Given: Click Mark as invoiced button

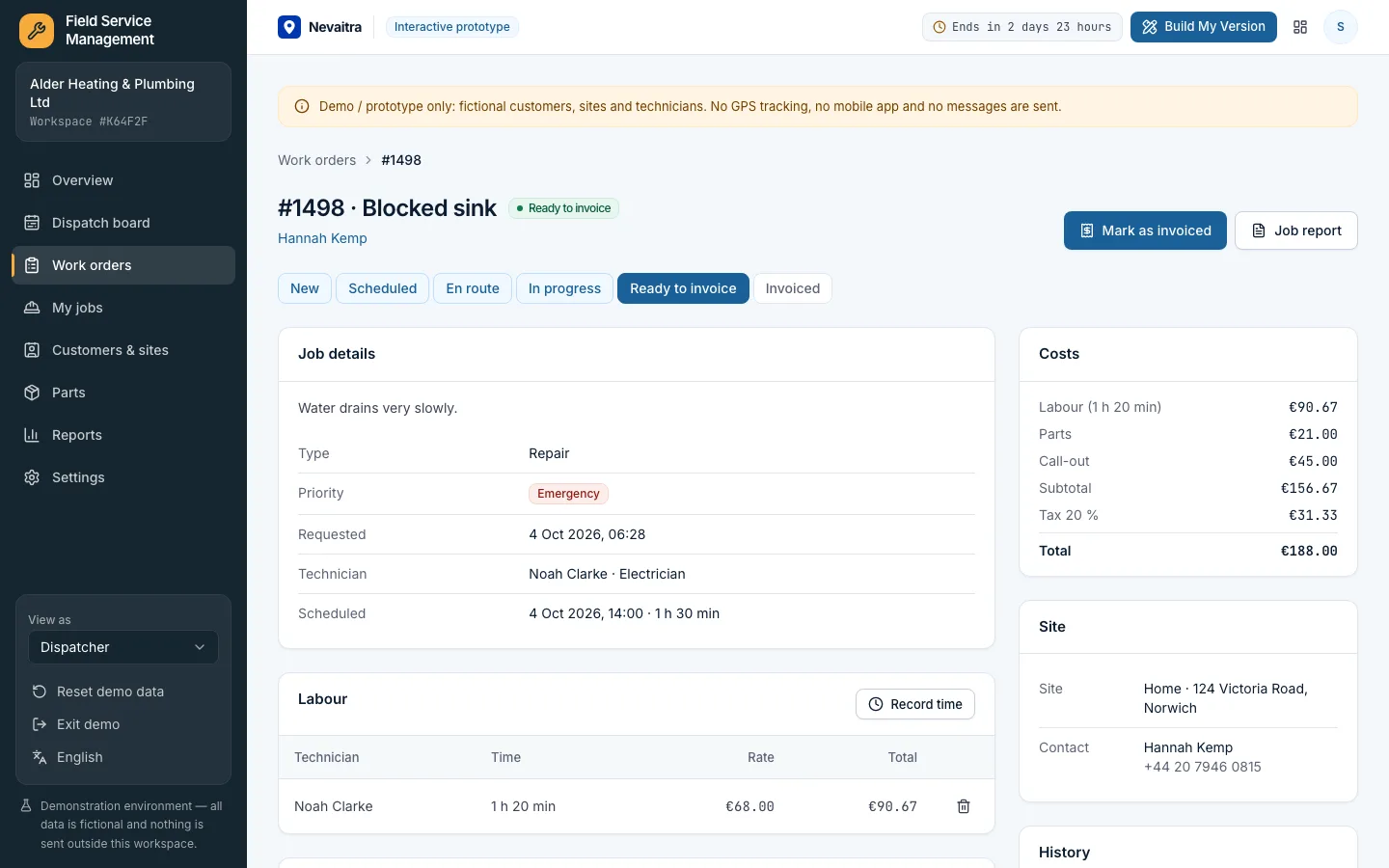Looking at the screenshot, I should coord(1145,231).
